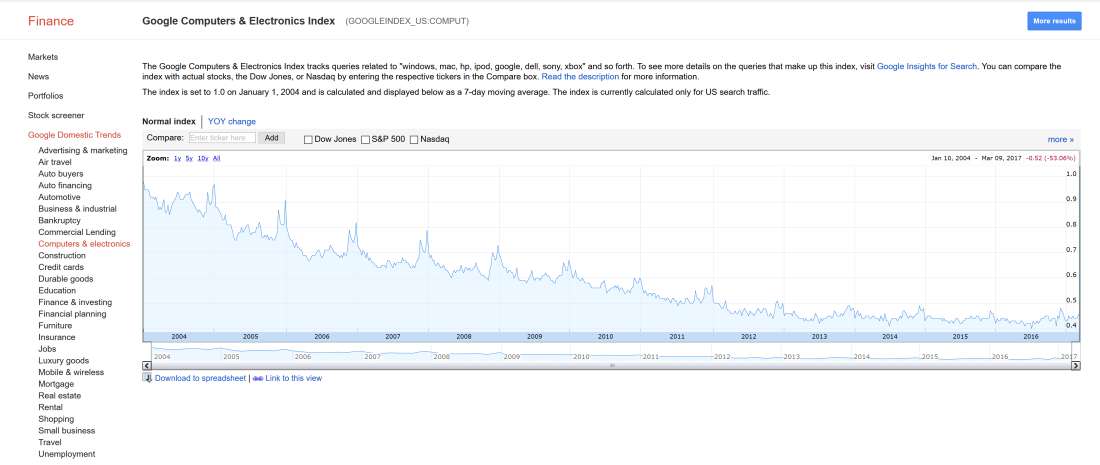Select the Normal index tab
This screenshot has width=1100, height=465.
click(x=169, y=121)
